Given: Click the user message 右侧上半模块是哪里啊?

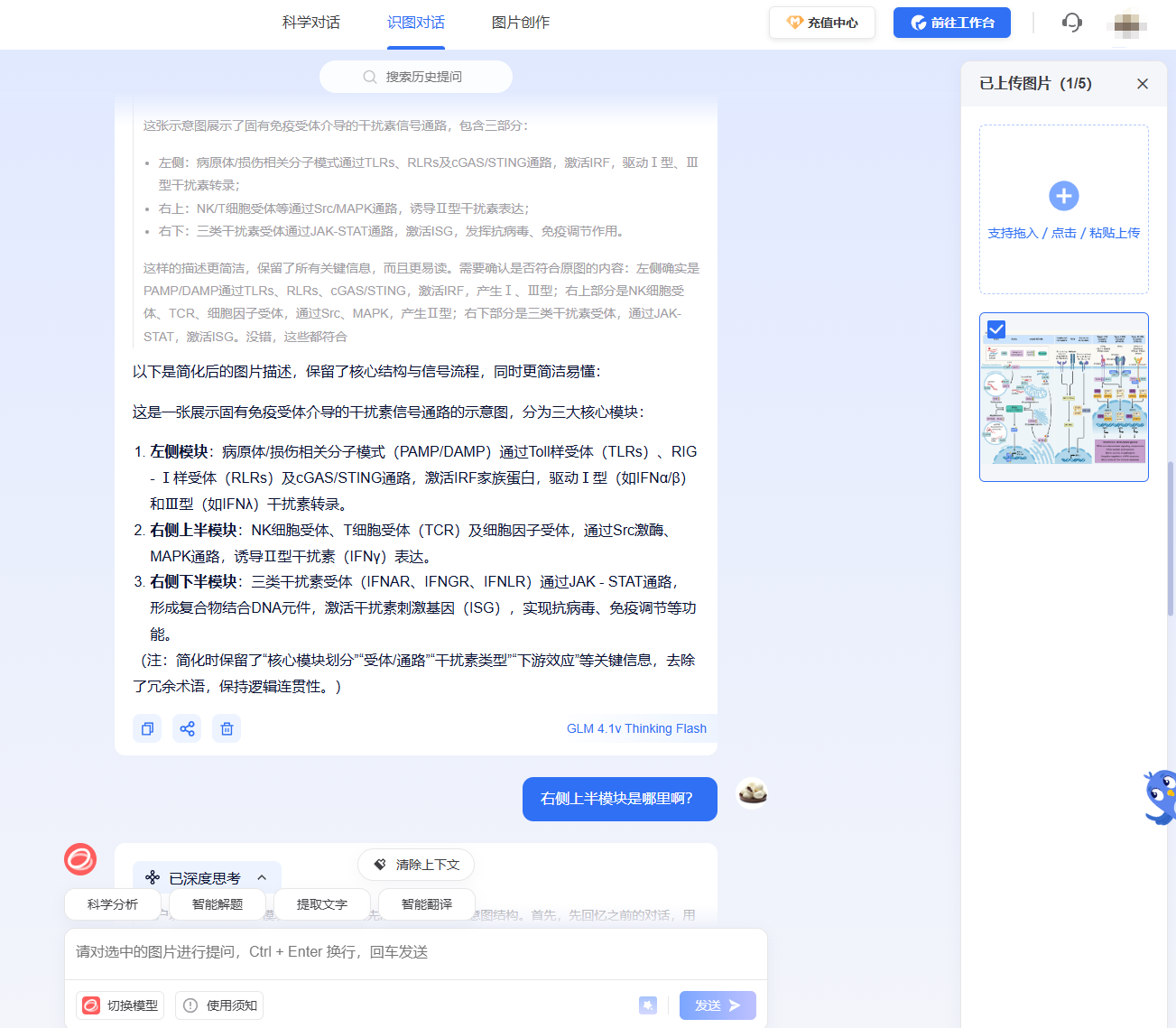Looking at the screenshot, I should pyautogui.click(x=620, y=799).
